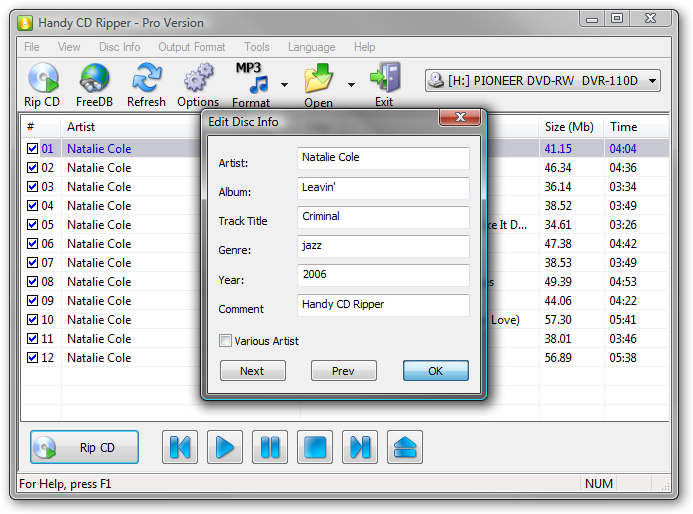Open the Tools menu
Viewport: 693px width, 514px height.
pyautogui.click(x=257, y=47)
